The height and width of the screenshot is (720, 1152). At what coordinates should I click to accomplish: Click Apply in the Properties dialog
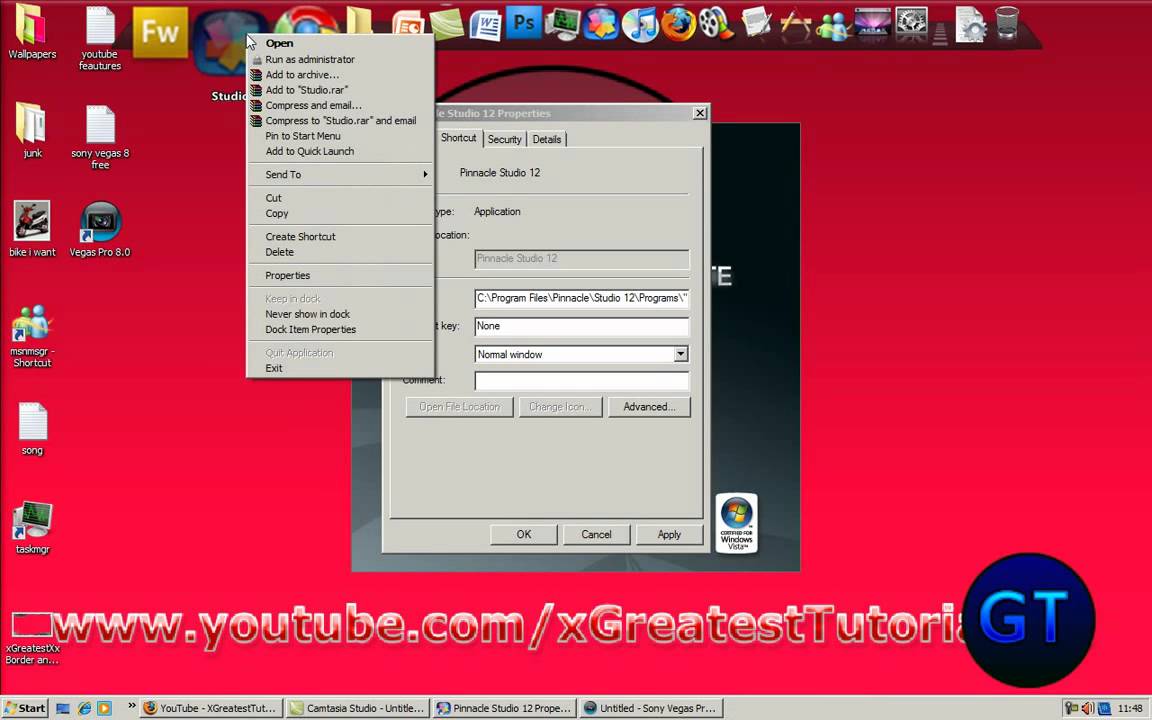669,535
